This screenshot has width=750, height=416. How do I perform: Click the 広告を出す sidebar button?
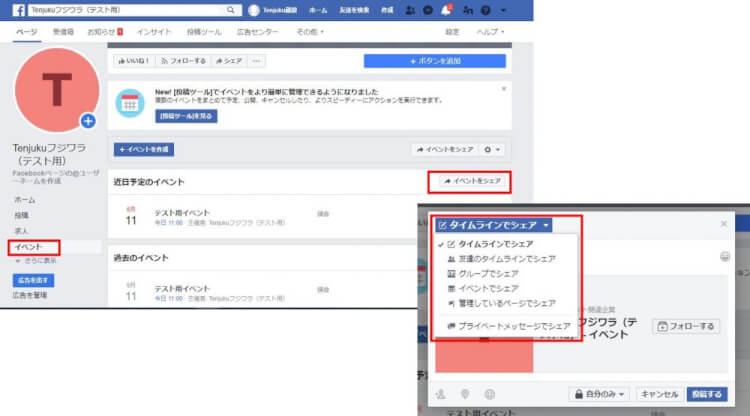click(x=33, y=280)
